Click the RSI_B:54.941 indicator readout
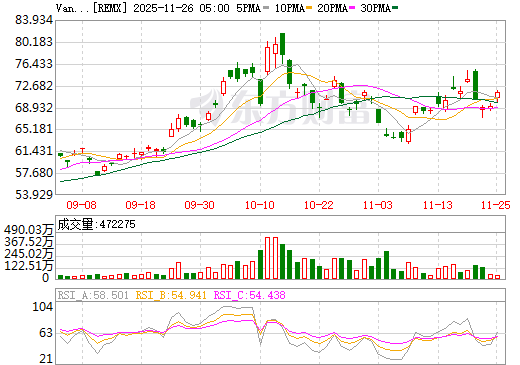The width and height of the screenshot is (520, 365). [x=171, y=295]
